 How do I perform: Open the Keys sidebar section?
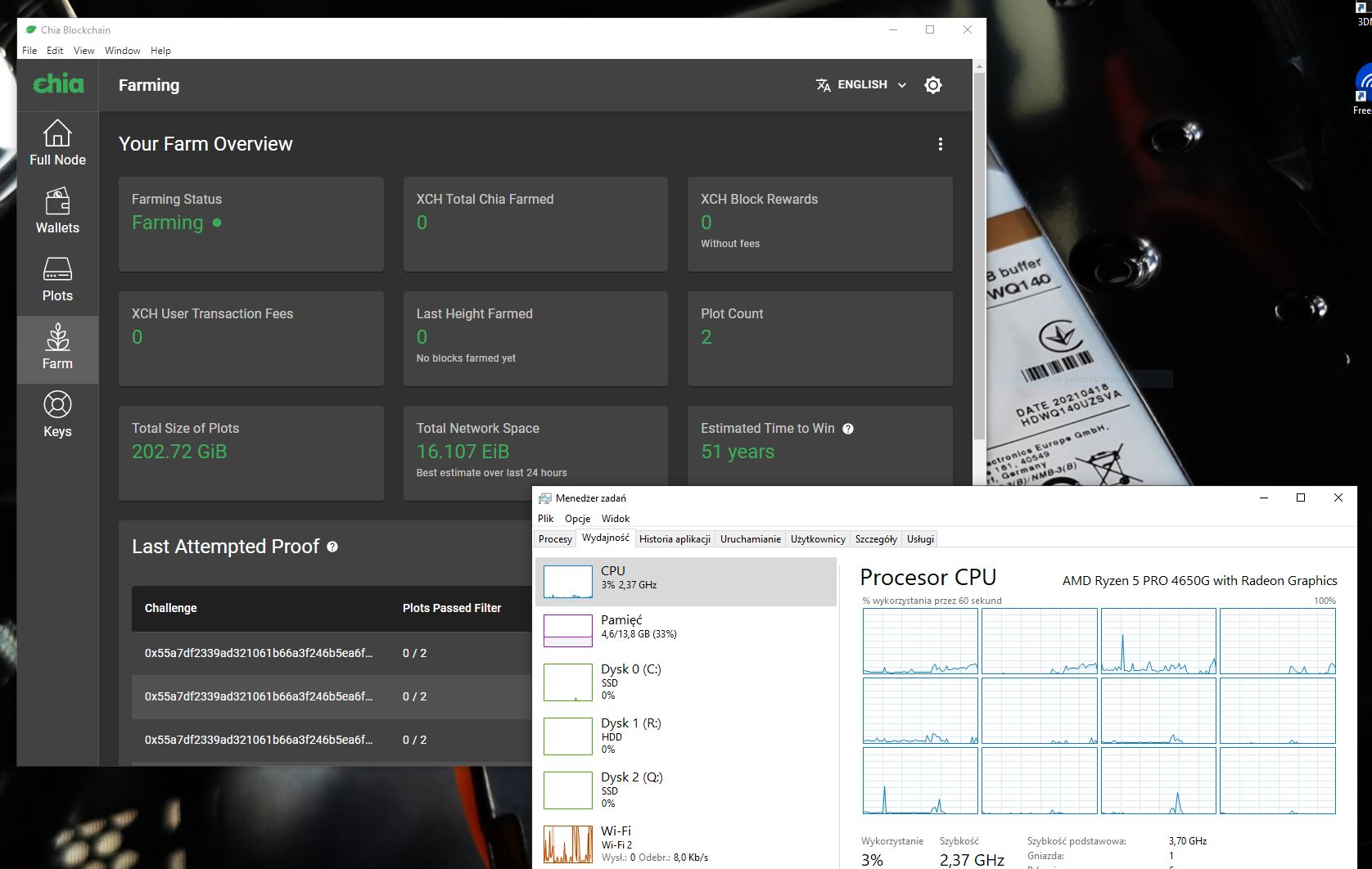[57, 415]
